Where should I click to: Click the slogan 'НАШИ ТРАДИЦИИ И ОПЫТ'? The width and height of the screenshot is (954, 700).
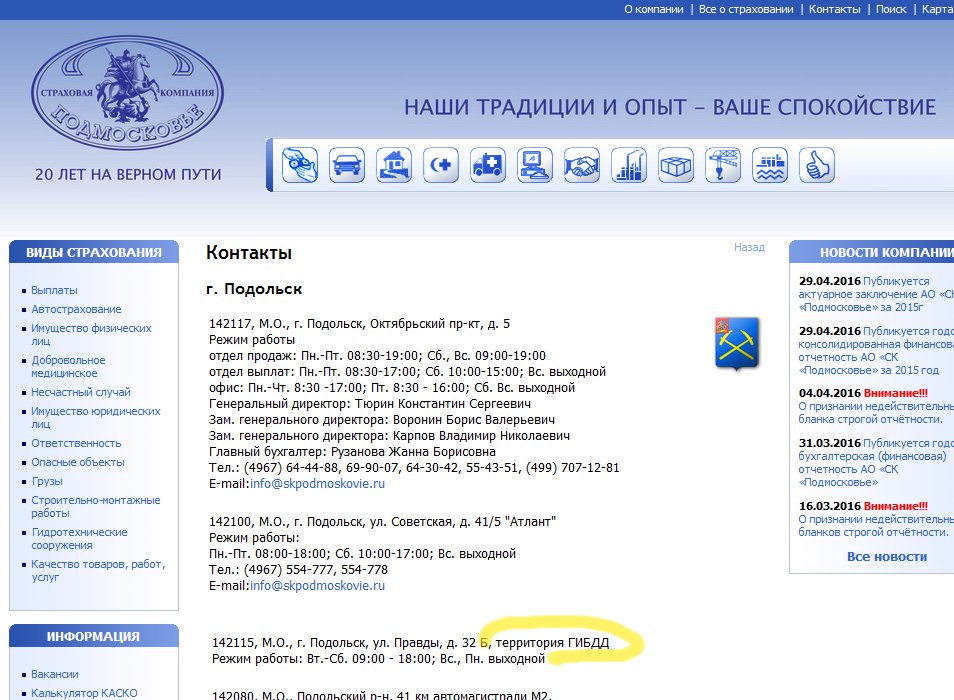point(670,107)
